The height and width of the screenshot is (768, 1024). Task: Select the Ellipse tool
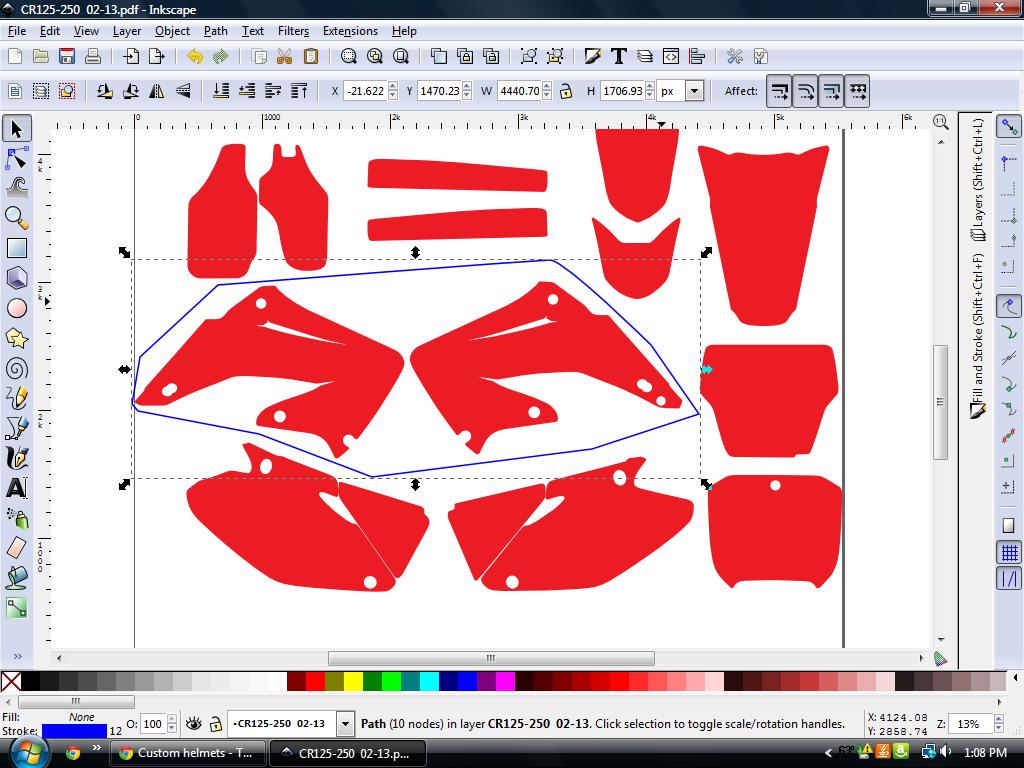point(16,307)
